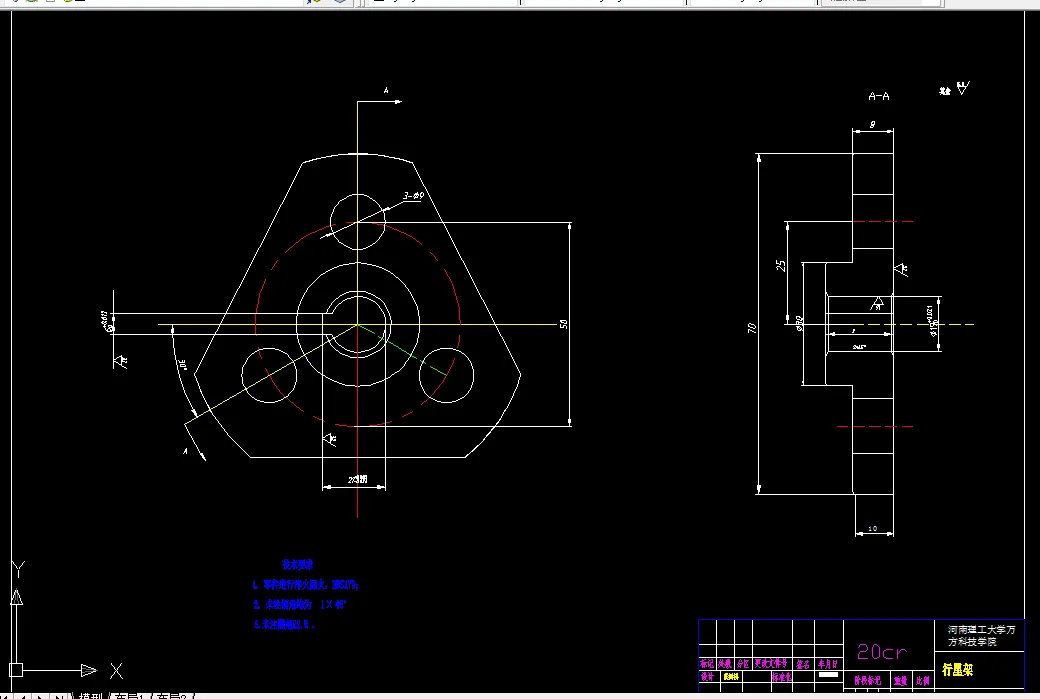This screenshot has height=699, width=1040.
Task: Select the "行星架" part name text
Action: click(x=957, y=670)
